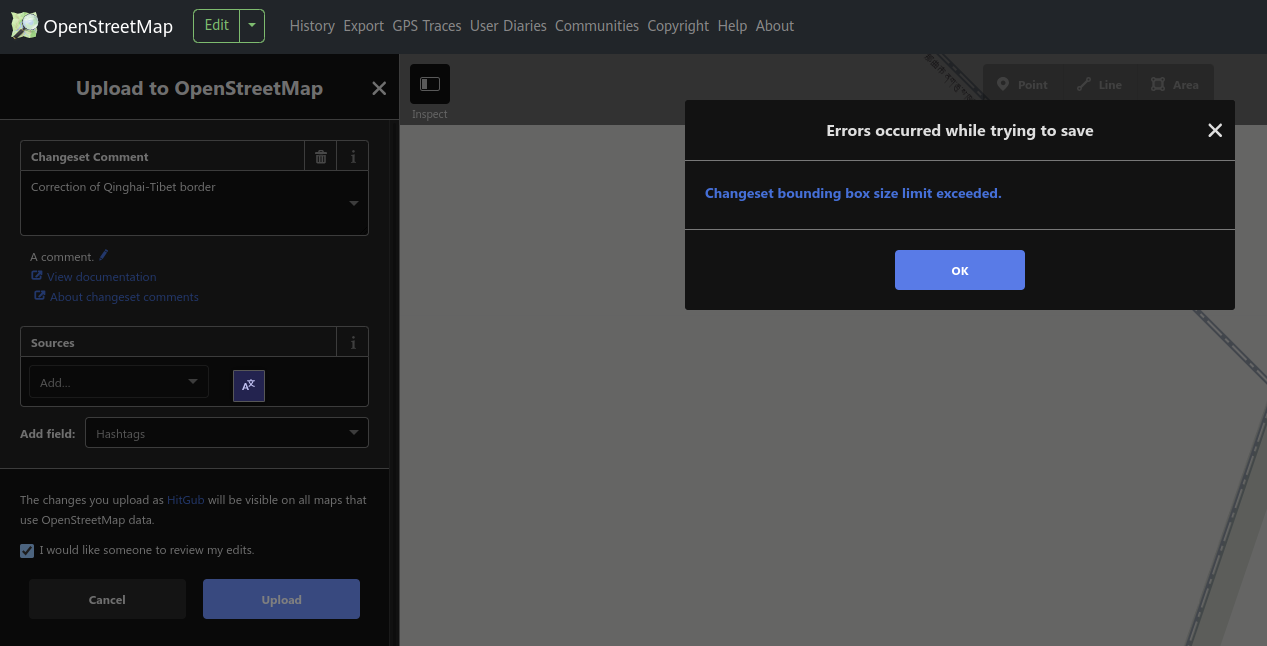Click 'Changeset bounding box size limit exceeded' text
This screenshot has width=1267, height=646.
[x=853, y=193]
